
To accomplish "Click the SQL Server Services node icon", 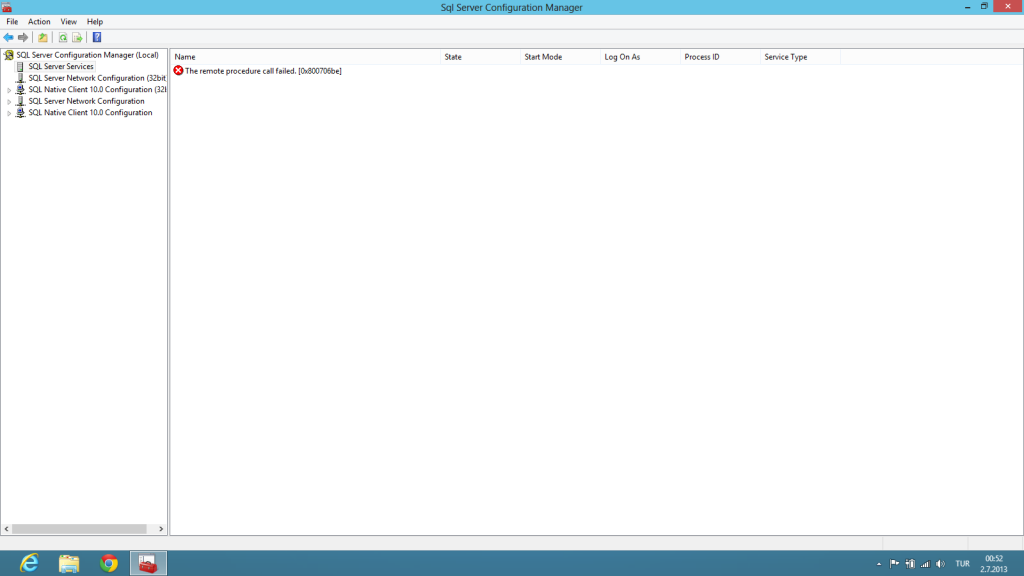I will (20, 67).
